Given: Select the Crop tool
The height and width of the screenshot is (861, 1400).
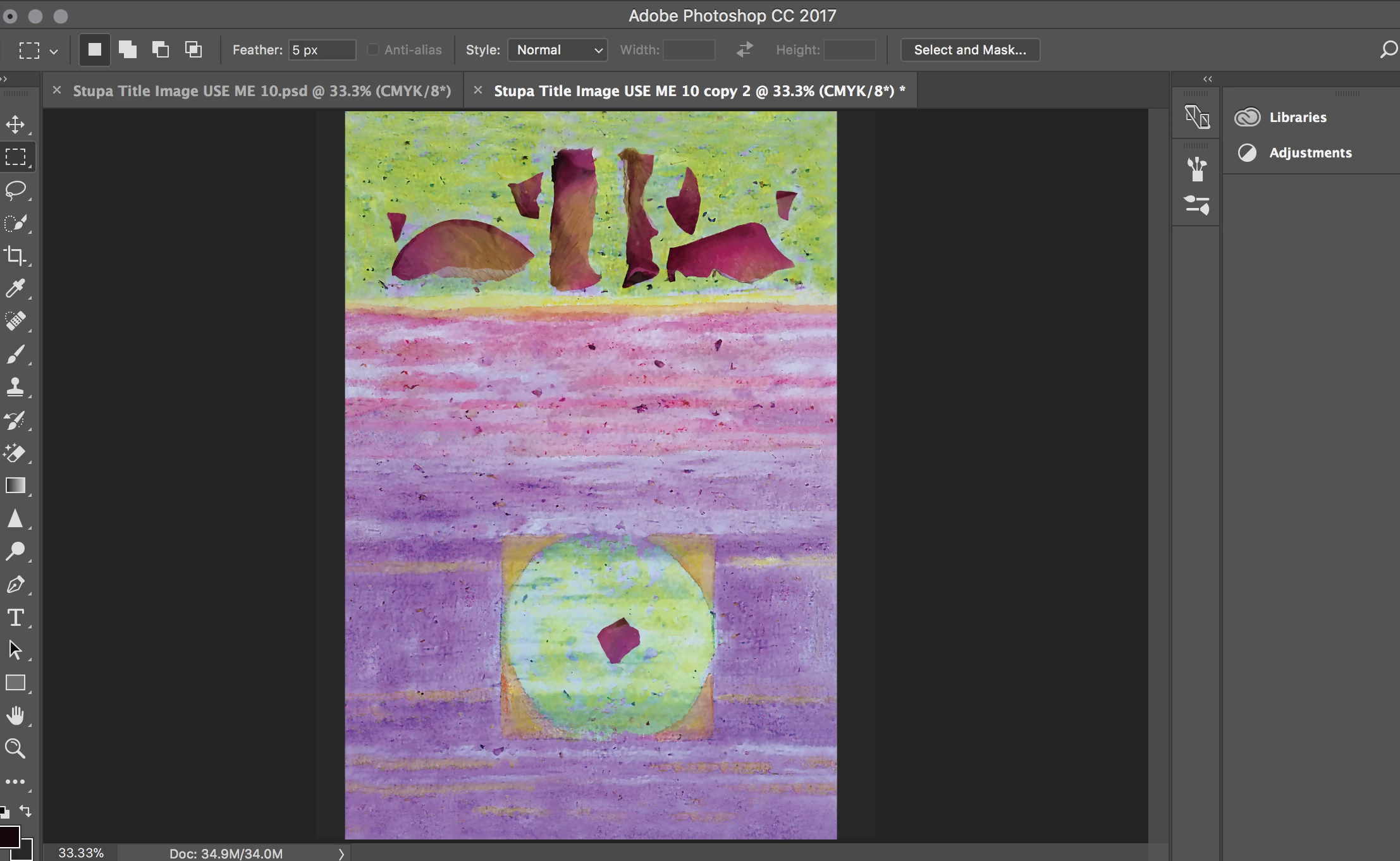Looking at the screenshot, I should (15, 255).
